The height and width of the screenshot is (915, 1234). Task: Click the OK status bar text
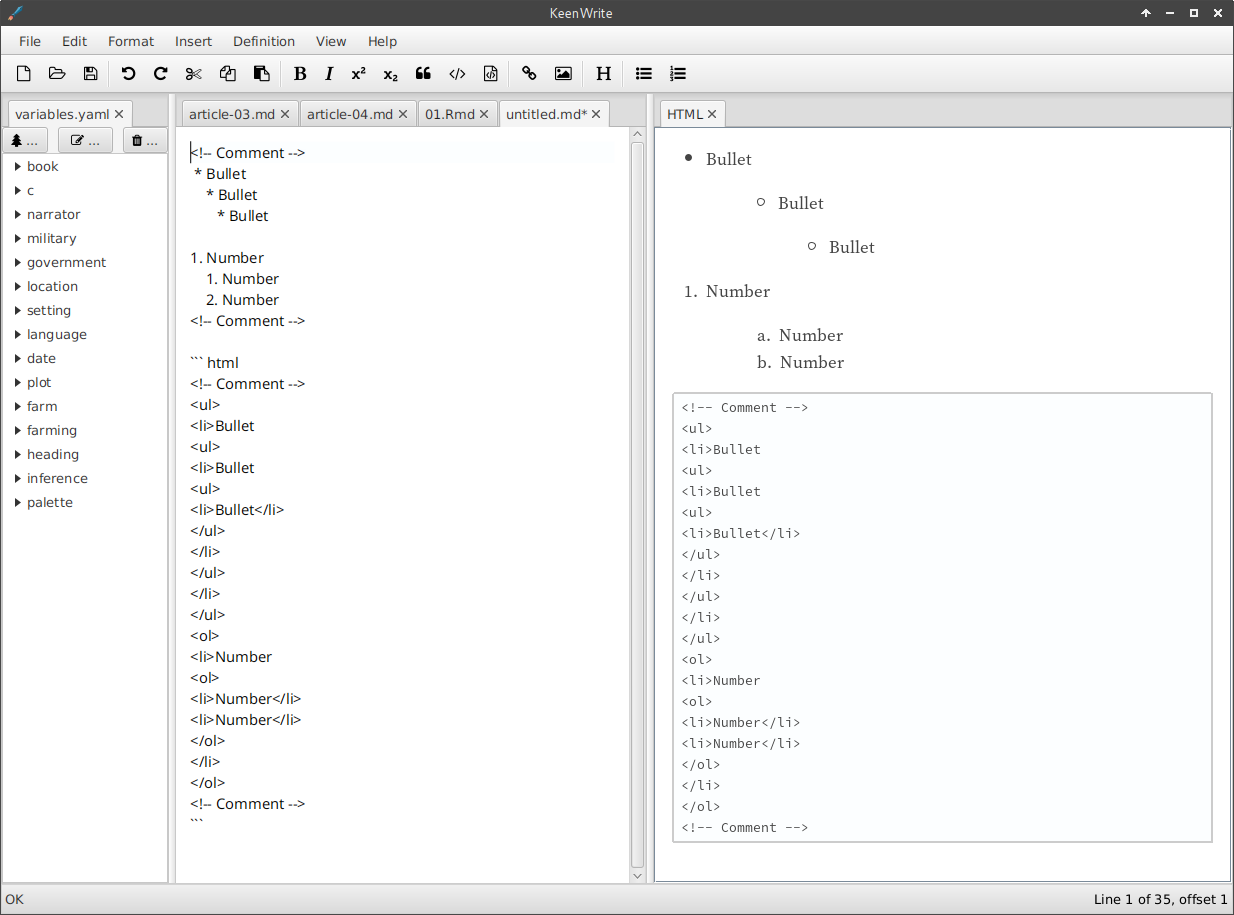click(14, 899)
